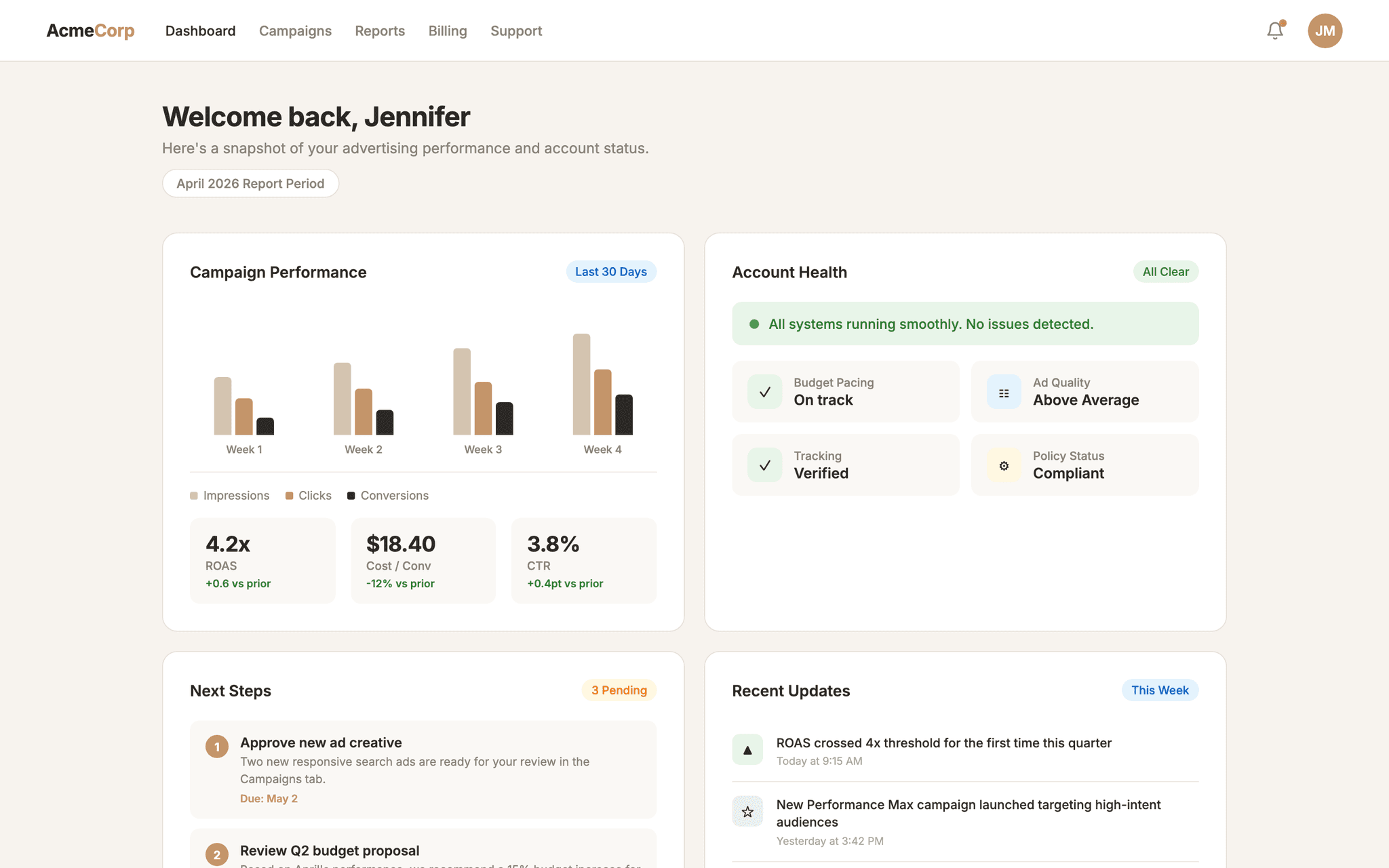Open the This Week selector
Image resolution: width=1389 pixels, height=868 pixels.
click(x=1160, y=690)
